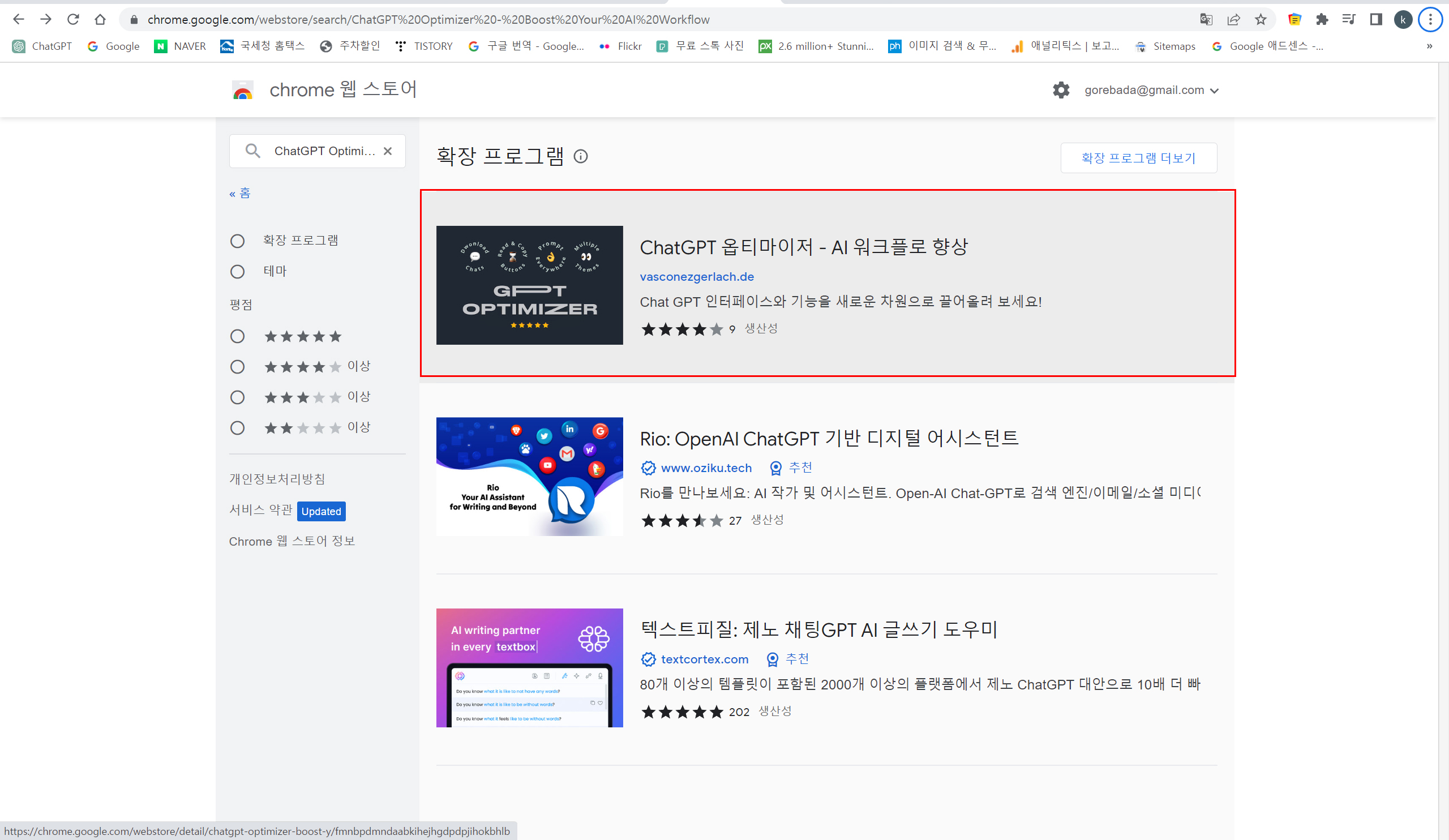Open the Rio AI Assistant thumbnail
Viewport: 1449px width, 840px height.
530,477
